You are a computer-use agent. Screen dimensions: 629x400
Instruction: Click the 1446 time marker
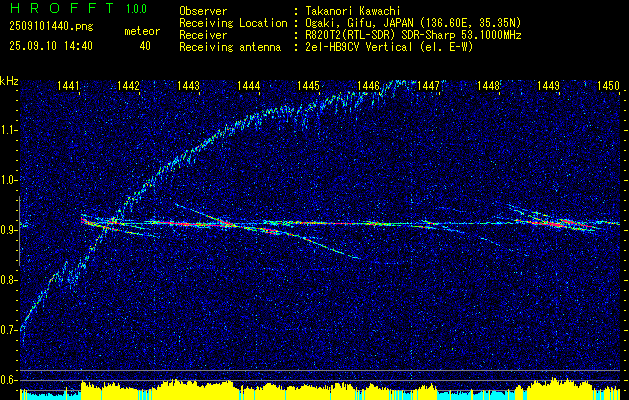[368, 85]
